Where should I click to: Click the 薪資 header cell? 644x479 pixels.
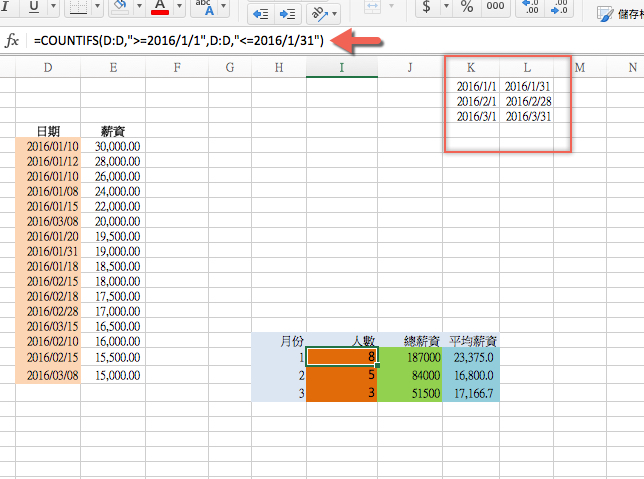(x=113, y=131)
